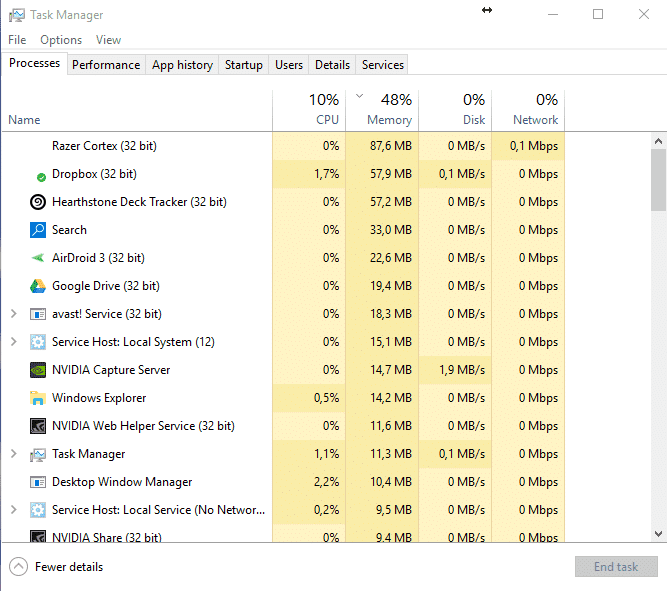Click the 1,9 MB/s disk value
Image resolution: width=667 pixels, height=591 pixels.
tap(462, 370)
